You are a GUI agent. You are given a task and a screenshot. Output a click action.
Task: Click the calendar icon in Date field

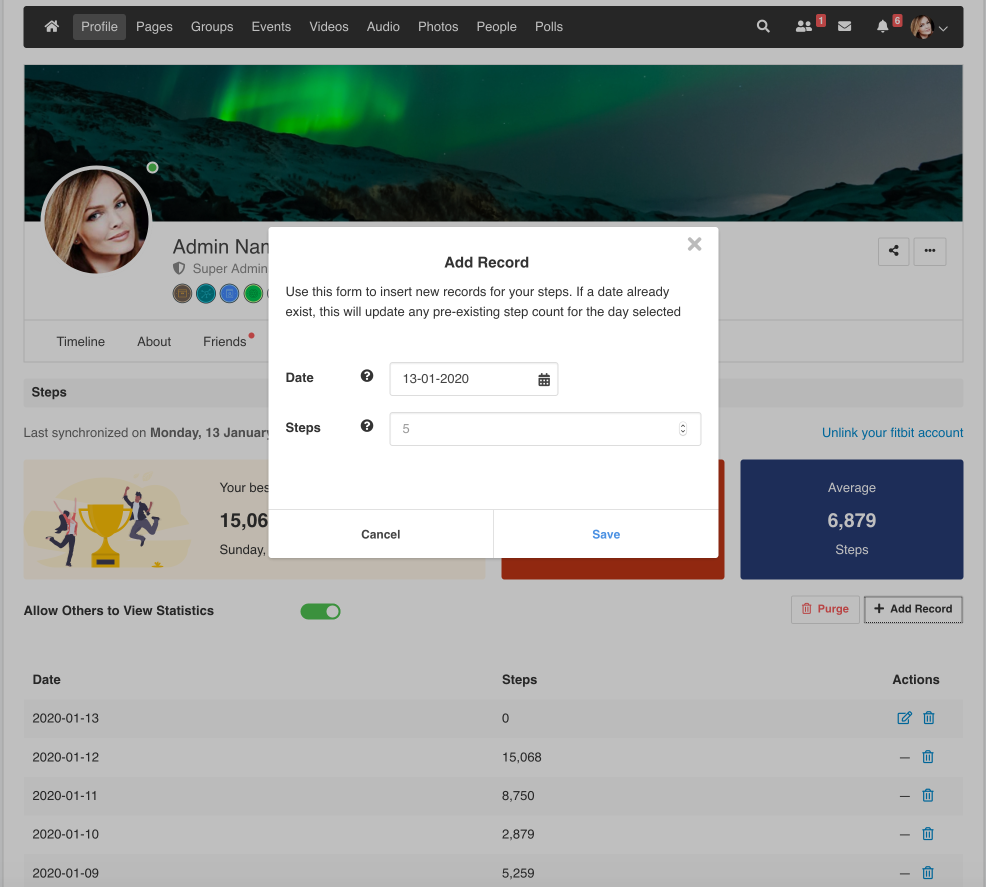pyautogui.click(x=544, y=379)
